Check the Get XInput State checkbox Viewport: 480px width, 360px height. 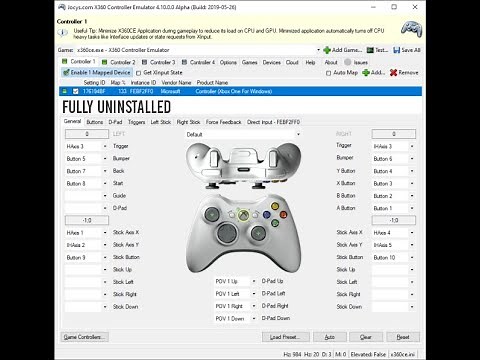coord(139,73)
